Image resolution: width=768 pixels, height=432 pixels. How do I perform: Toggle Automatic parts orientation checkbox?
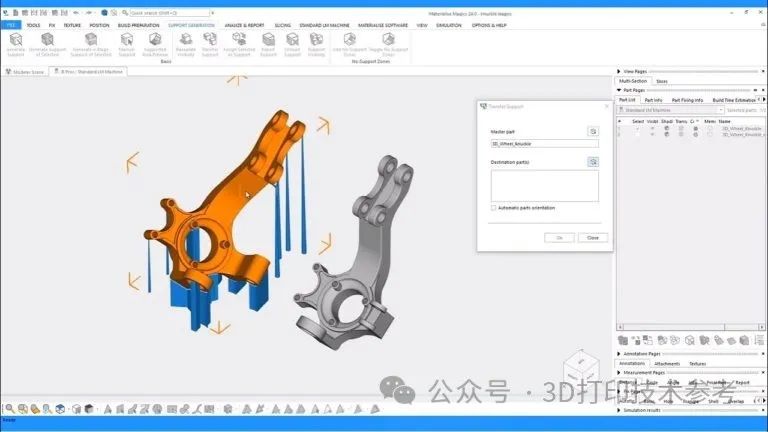pos(494,208)
